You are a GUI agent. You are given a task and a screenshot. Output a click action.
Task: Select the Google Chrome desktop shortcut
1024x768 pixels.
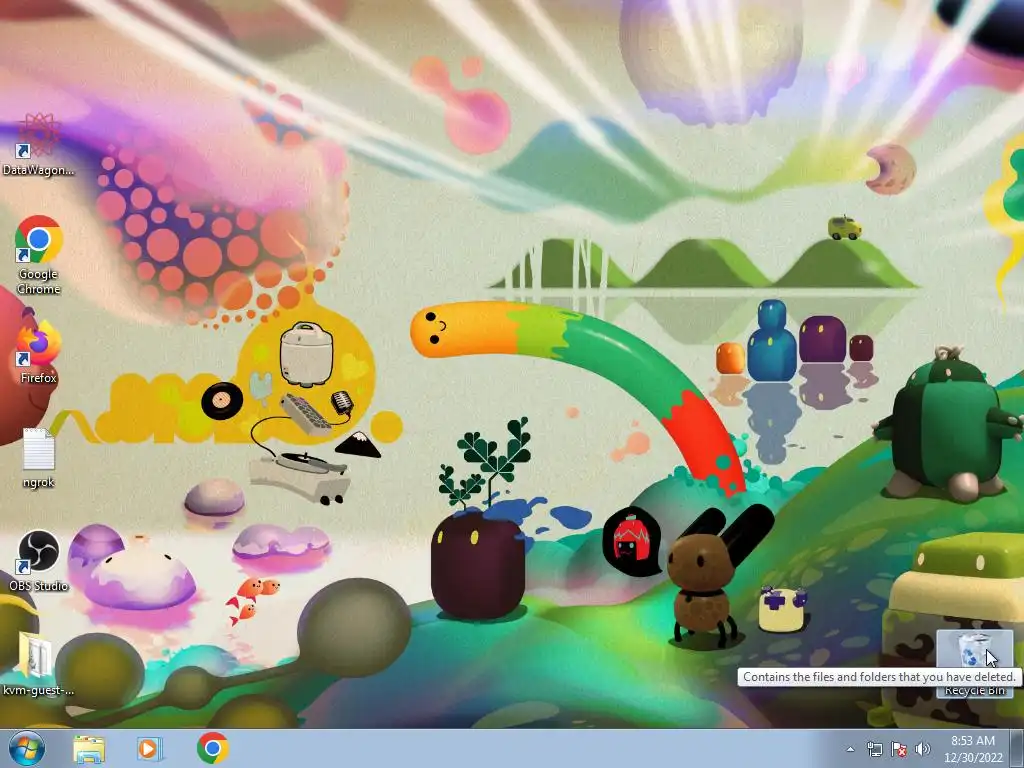[39, 239]
